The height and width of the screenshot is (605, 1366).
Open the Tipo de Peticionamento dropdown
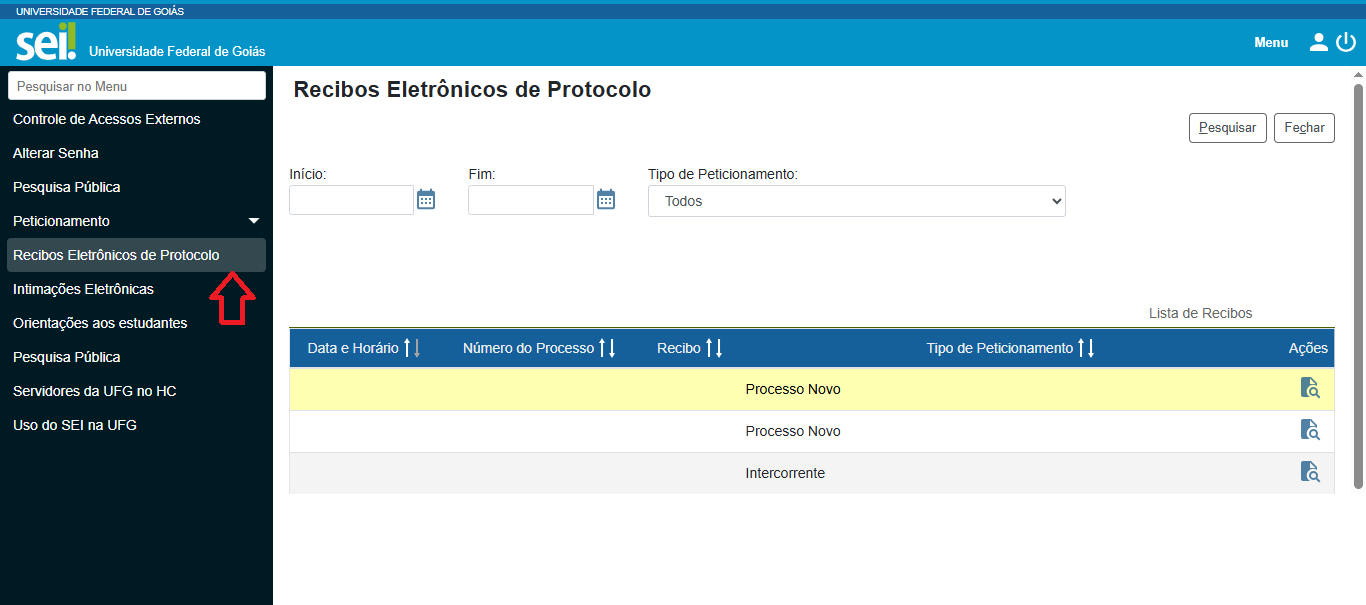[856, 200]
